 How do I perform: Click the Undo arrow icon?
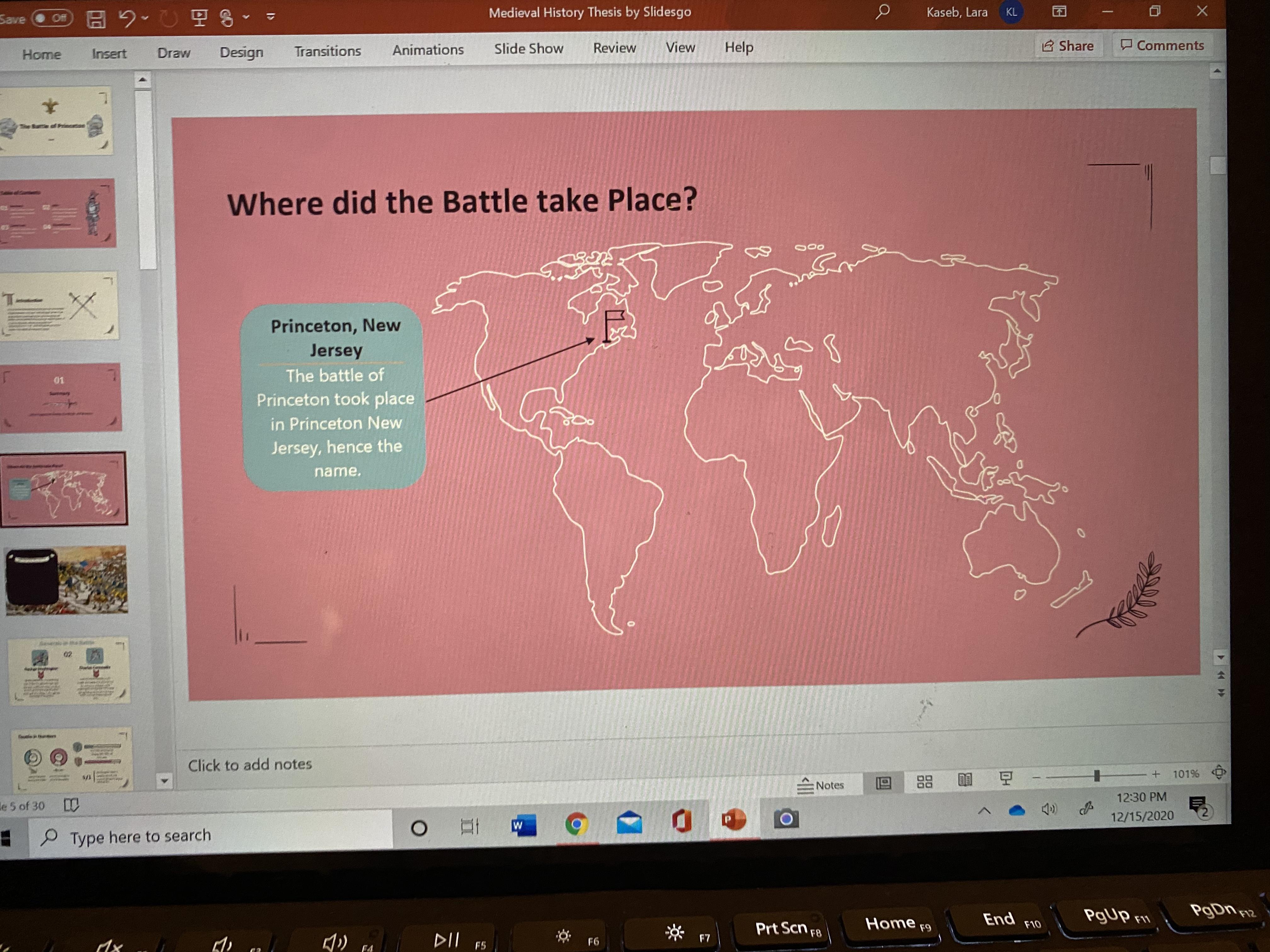(x=127, y=18)
